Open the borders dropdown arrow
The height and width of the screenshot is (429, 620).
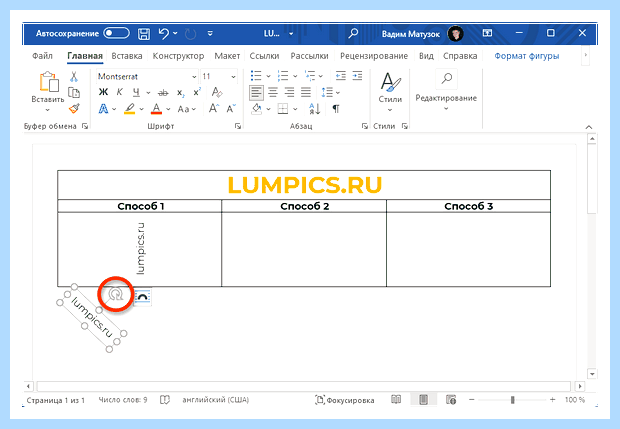[295, 109]
